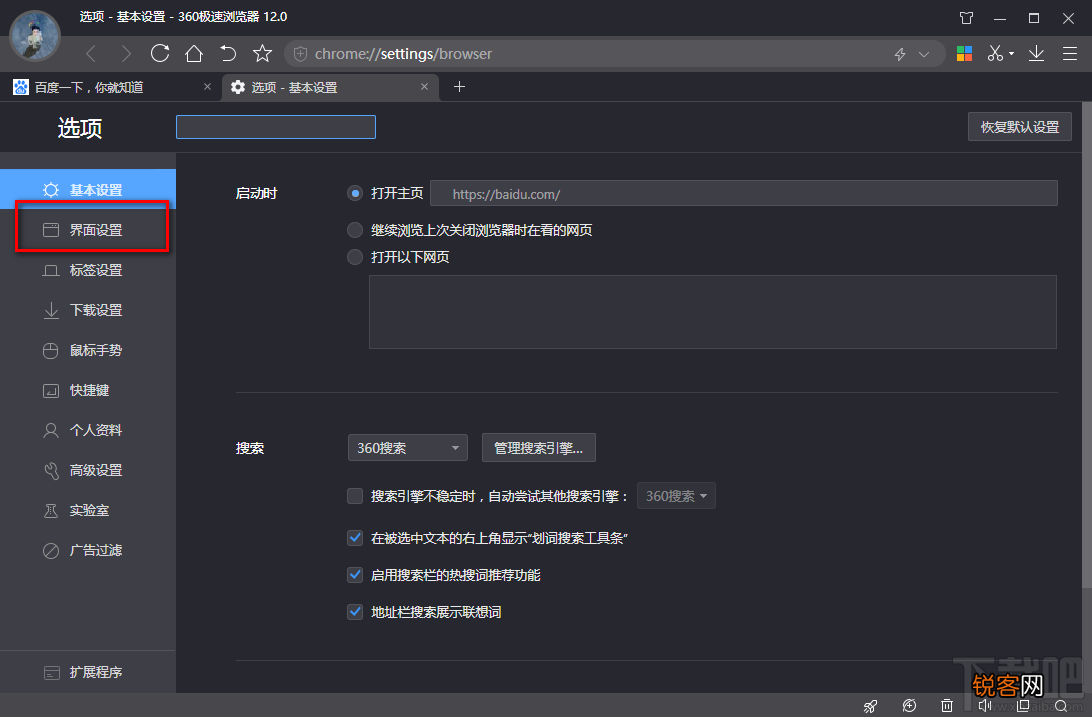
Task: Click the undo closed tab icon
Action: coord(228,54)
